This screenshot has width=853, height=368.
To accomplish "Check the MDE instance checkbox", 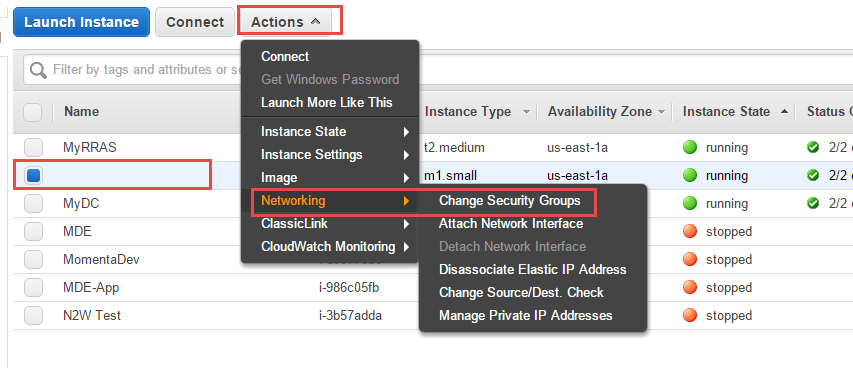I will [33, 231].
